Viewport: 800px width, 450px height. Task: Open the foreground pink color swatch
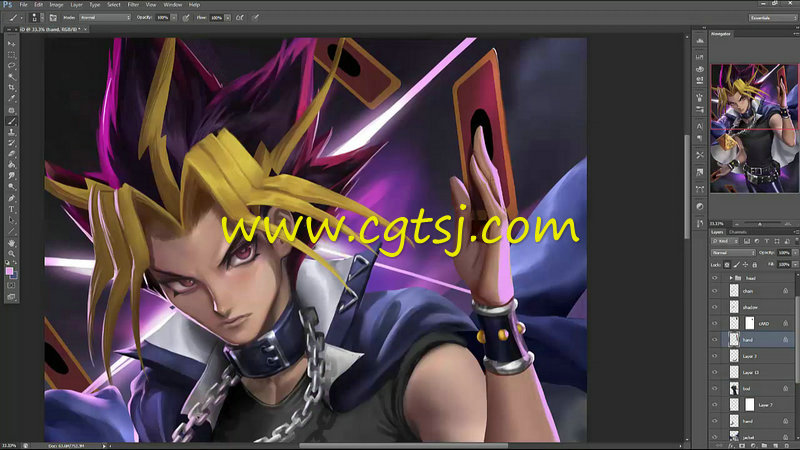[9, 271]
